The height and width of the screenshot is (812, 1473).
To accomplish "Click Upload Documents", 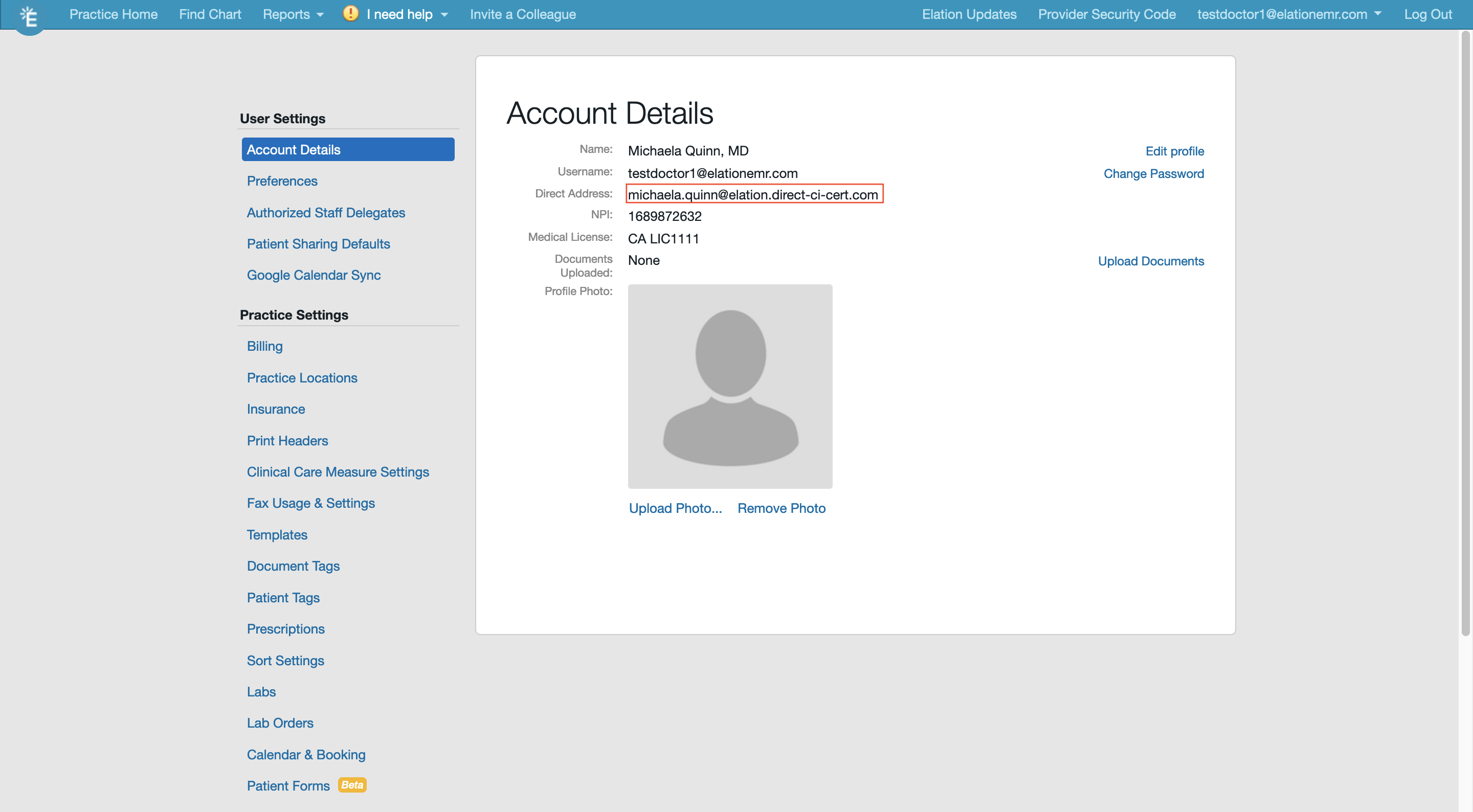I will tap(1151, 261).
